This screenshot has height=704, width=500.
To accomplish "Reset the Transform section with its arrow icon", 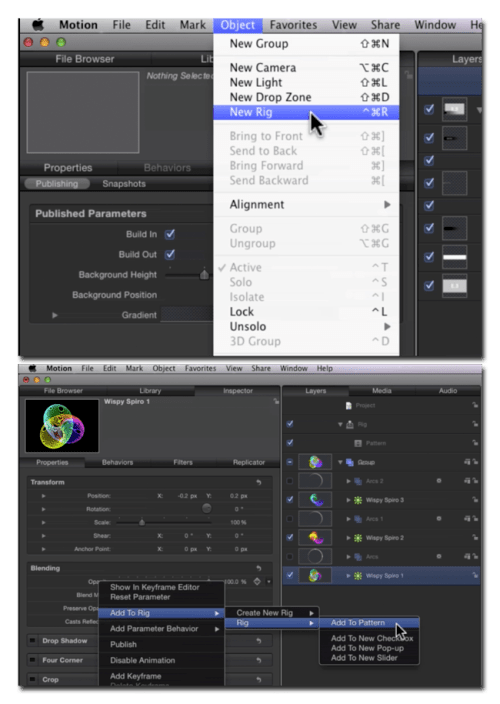I will tap(259, 482).
